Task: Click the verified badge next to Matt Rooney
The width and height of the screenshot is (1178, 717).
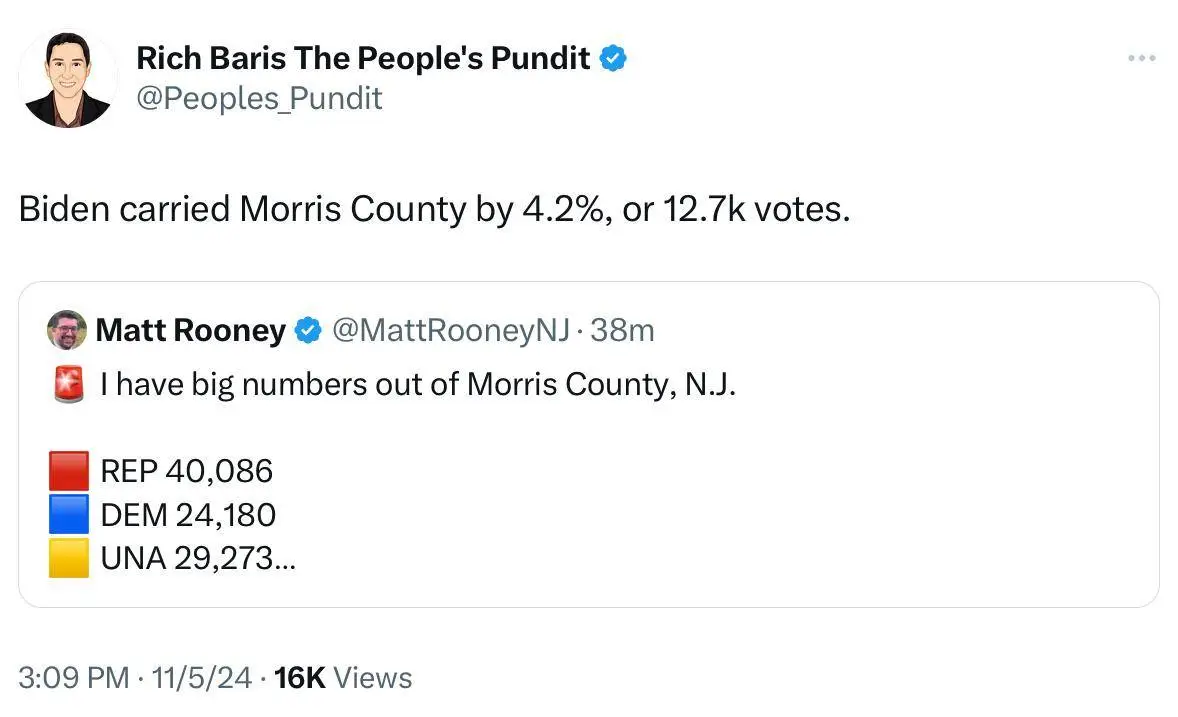Action: 308,330
